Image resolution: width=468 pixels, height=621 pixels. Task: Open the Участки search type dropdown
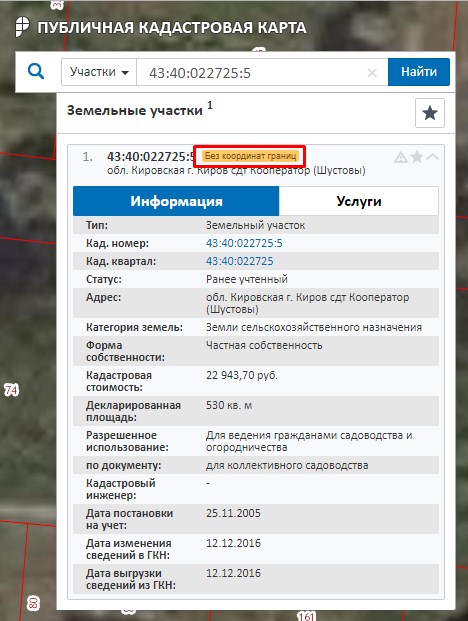tap(99, 72)
